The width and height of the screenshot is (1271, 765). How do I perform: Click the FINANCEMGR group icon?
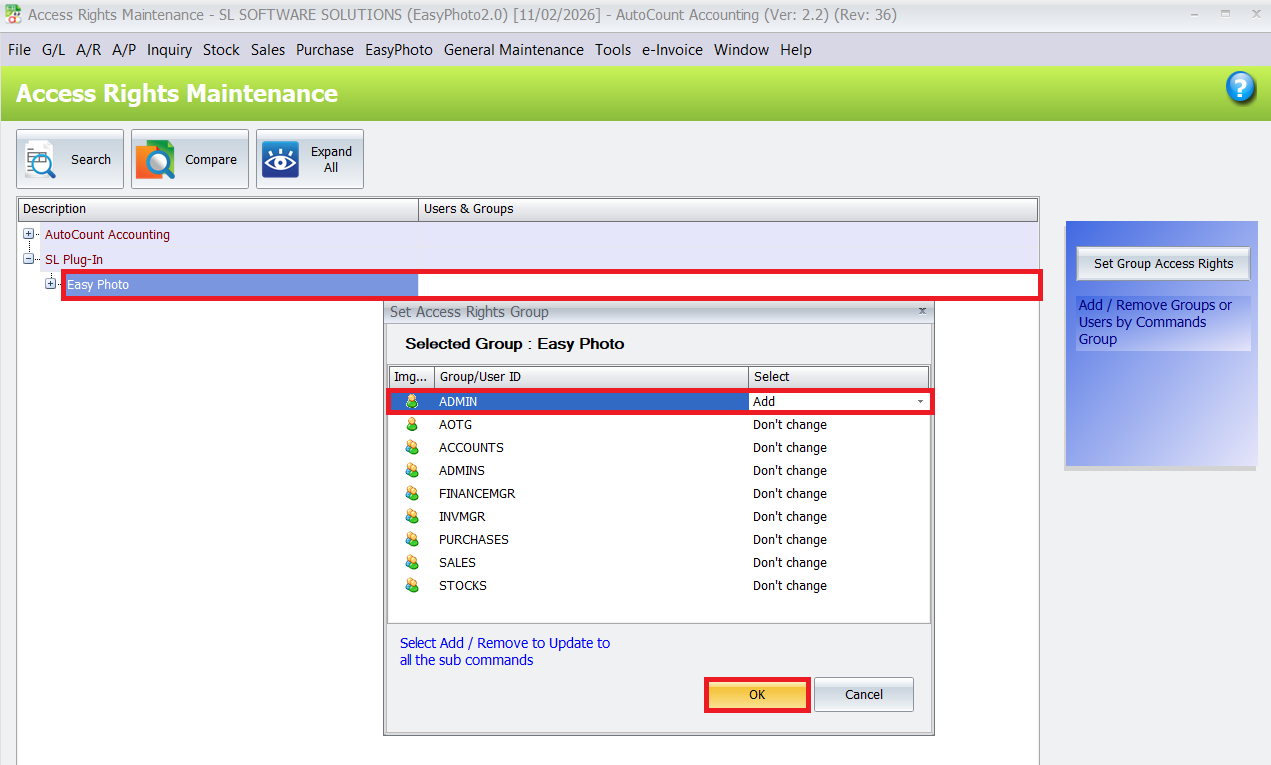point(412,493)
